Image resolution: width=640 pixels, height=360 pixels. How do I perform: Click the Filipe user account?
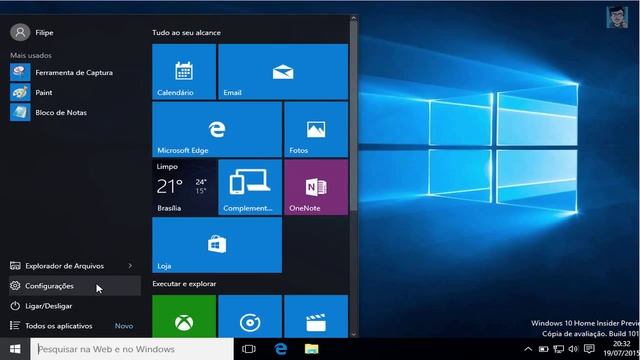pos(32,32)
